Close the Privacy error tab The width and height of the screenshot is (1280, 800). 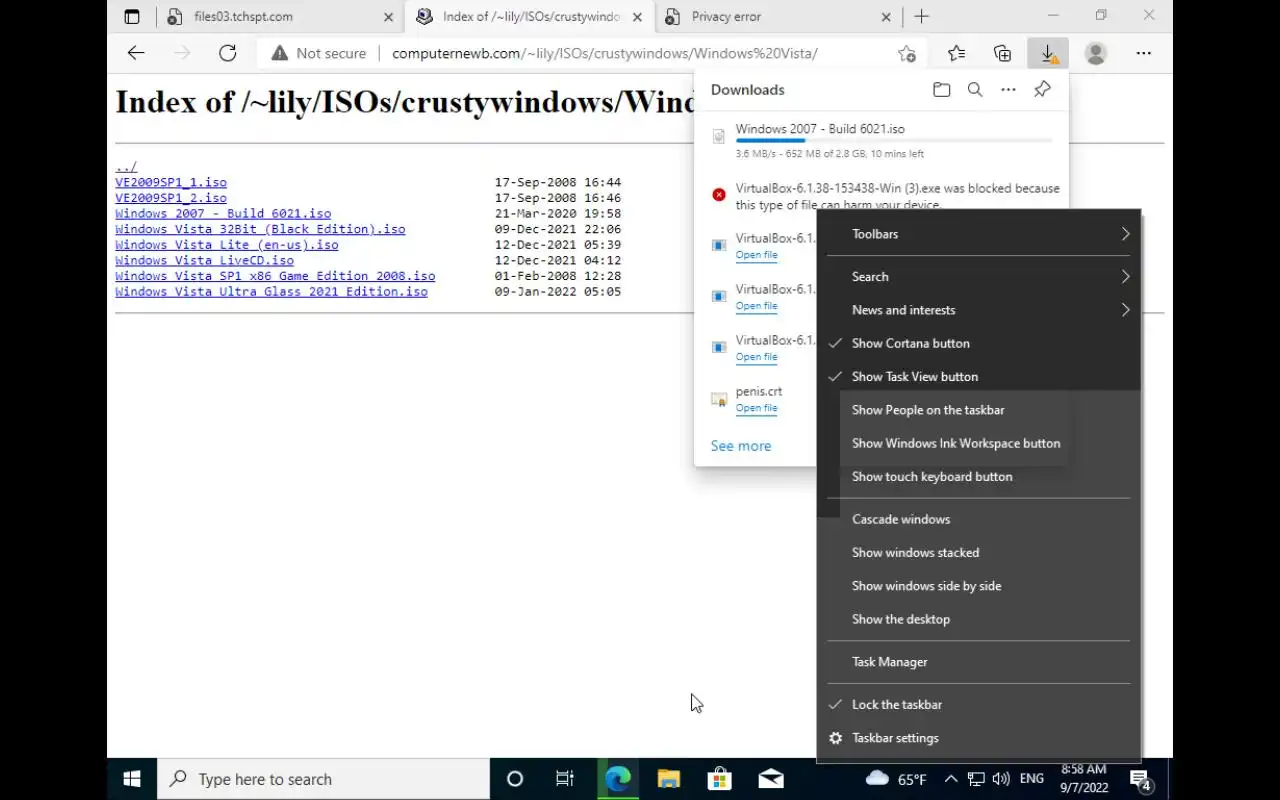[886, 17]
